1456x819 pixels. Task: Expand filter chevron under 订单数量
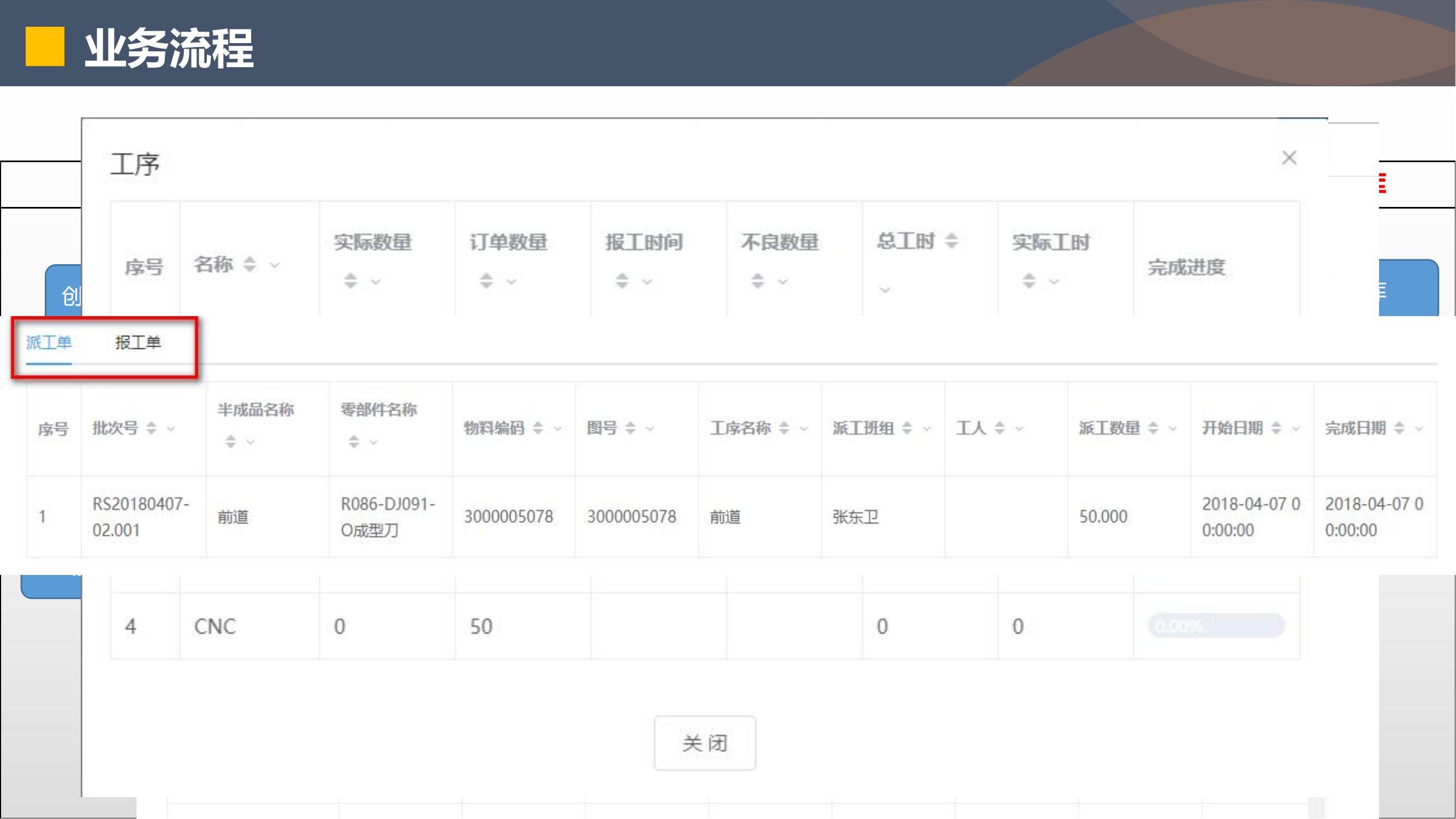point(511,281)
